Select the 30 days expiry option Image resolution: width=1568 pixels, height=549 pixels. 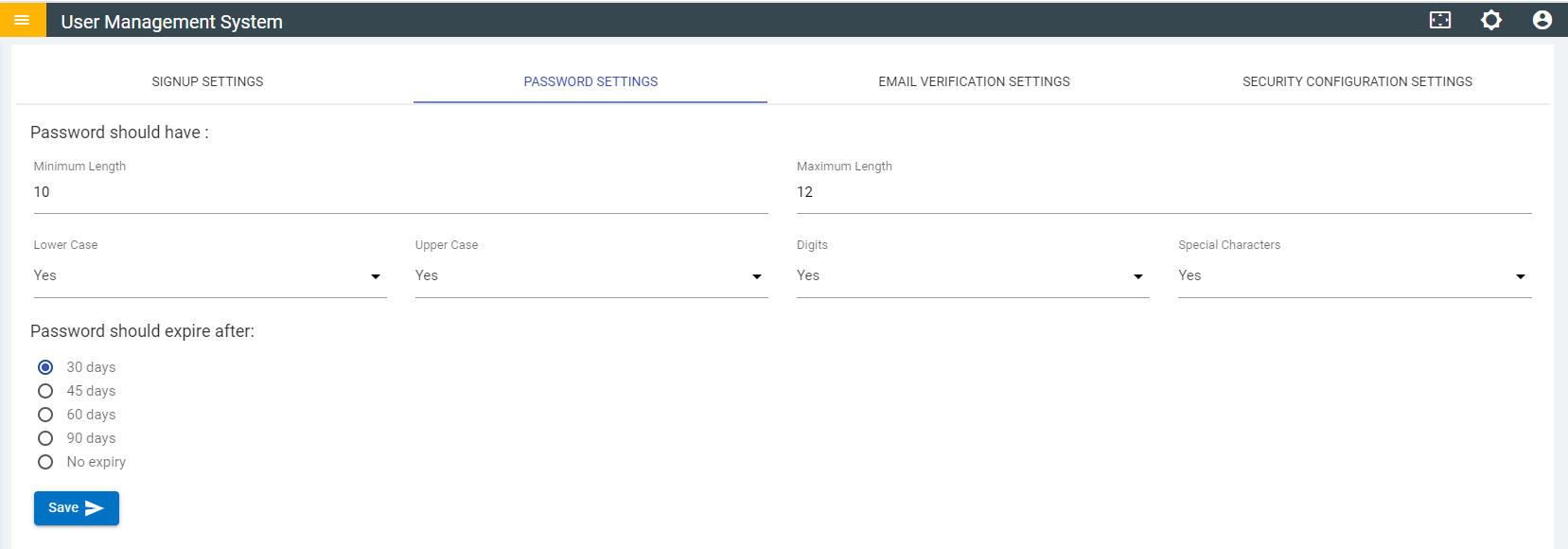click(x=45, y=367)
